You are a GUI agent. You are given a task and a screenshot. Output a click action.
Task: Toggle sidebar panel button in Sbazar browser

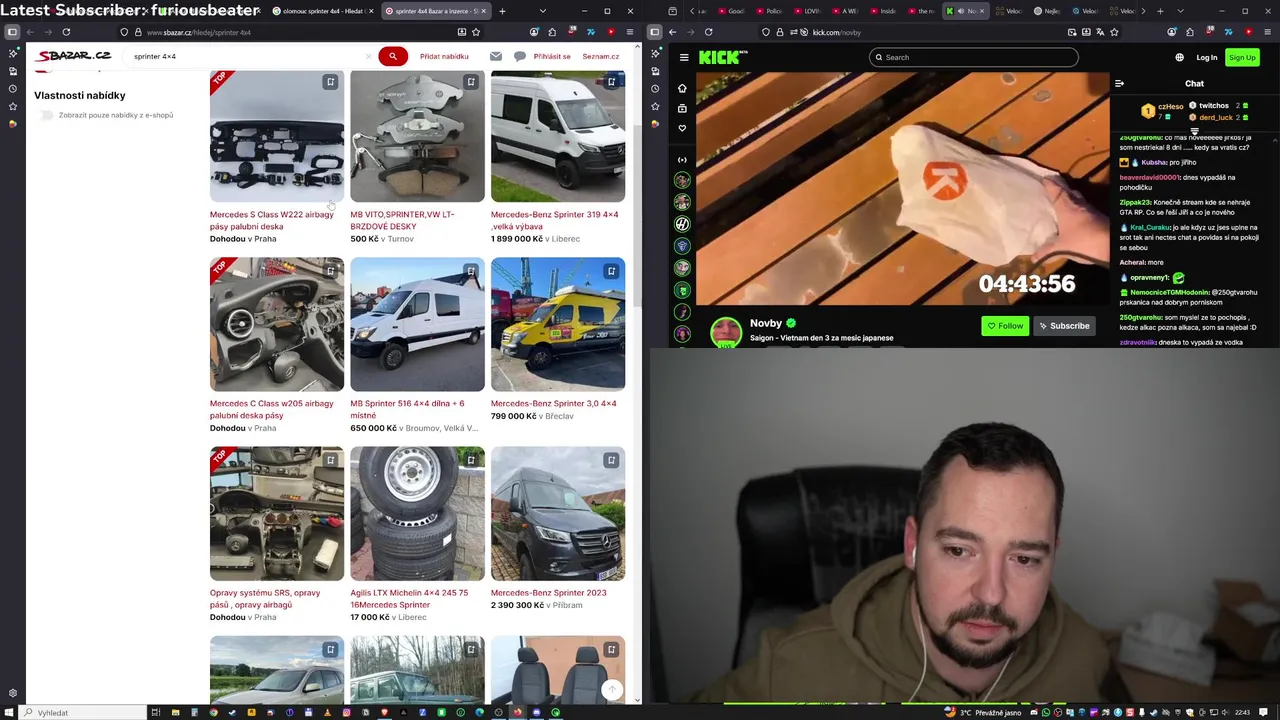[x=12, y=32]
